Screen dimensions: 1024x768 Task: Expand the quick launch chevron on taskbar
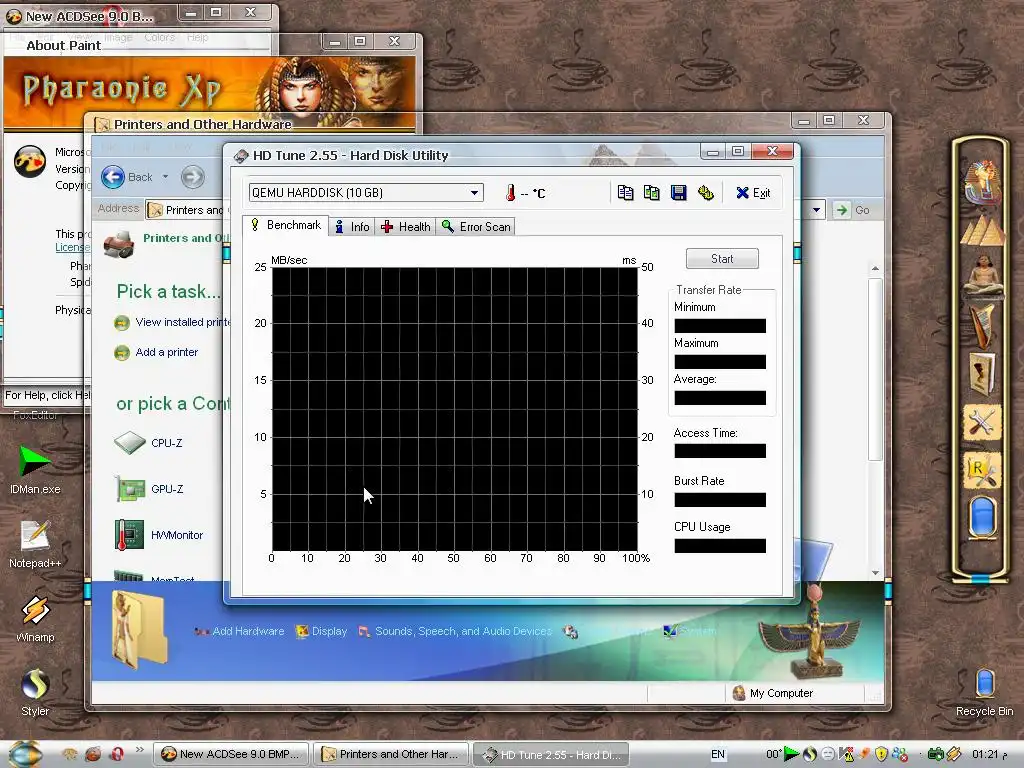point(139,750)
